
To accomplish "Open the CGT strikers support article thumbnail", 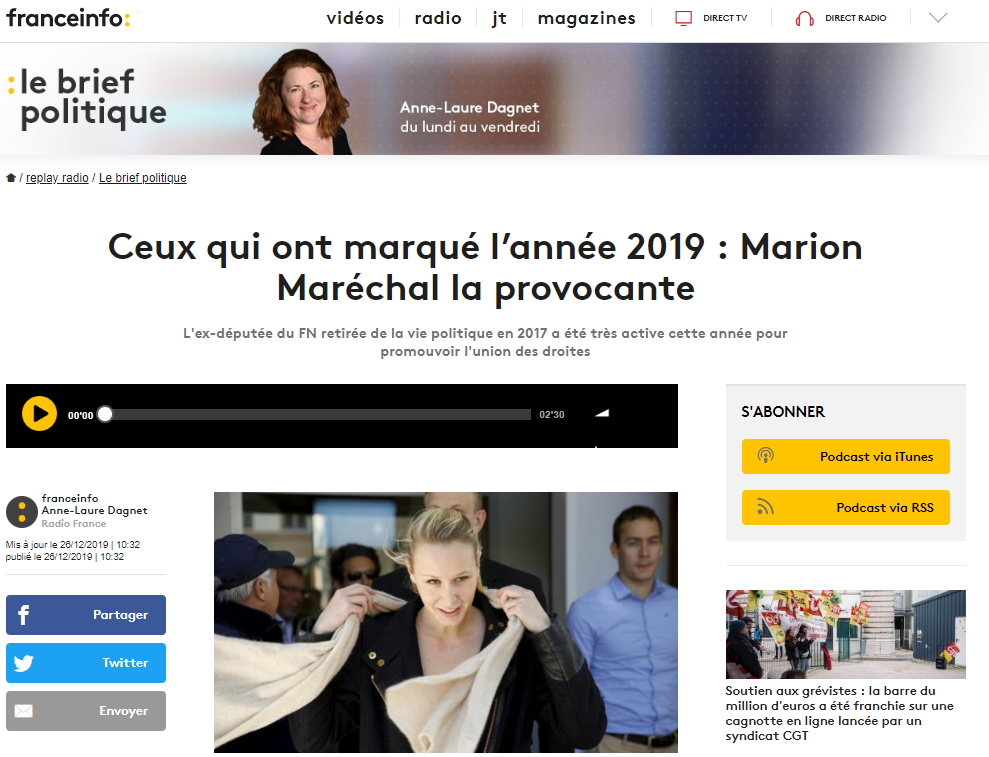I will click(845, 634).
